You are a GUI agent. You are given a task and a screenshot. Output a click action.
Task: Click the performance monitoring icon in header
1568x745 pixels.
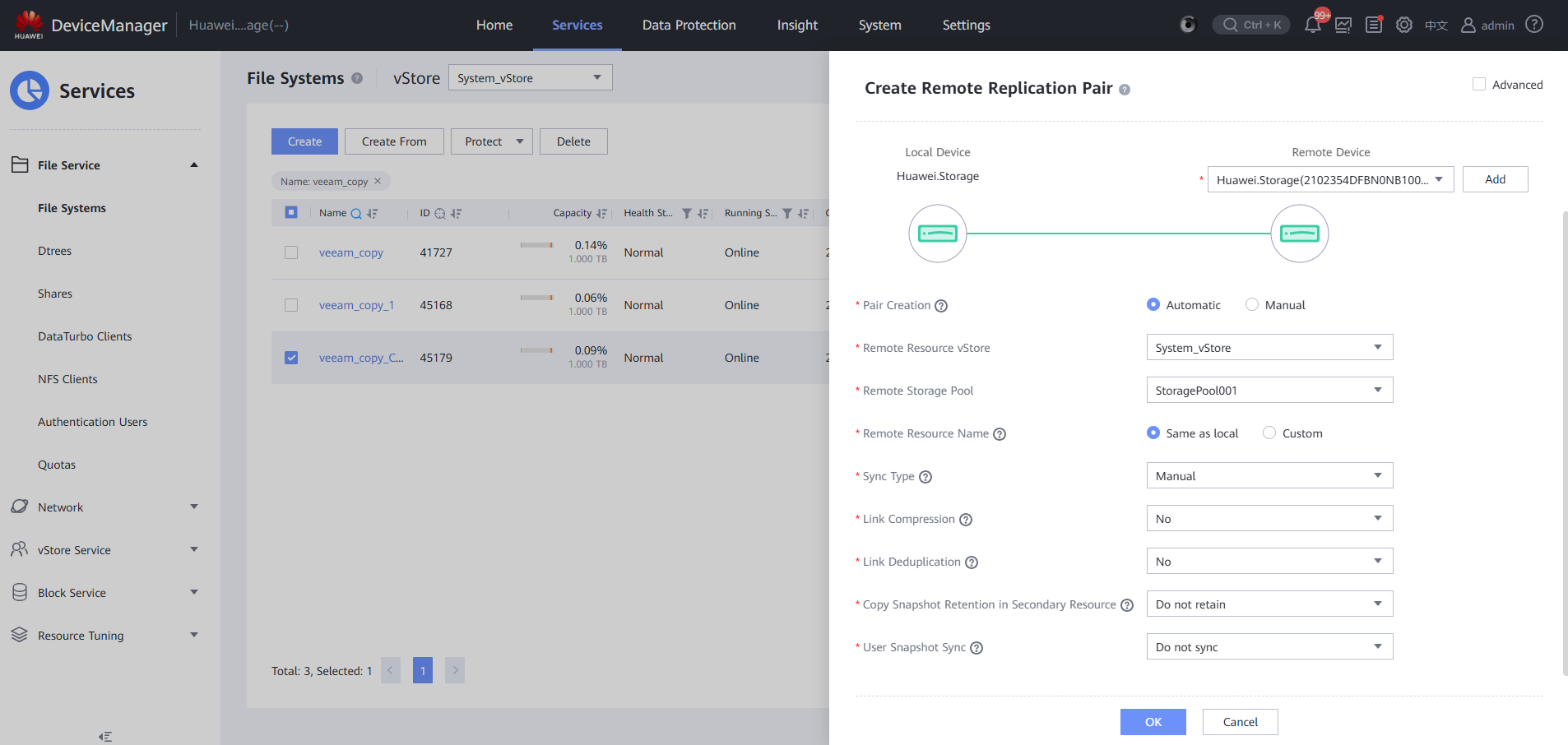(1343, 25)
